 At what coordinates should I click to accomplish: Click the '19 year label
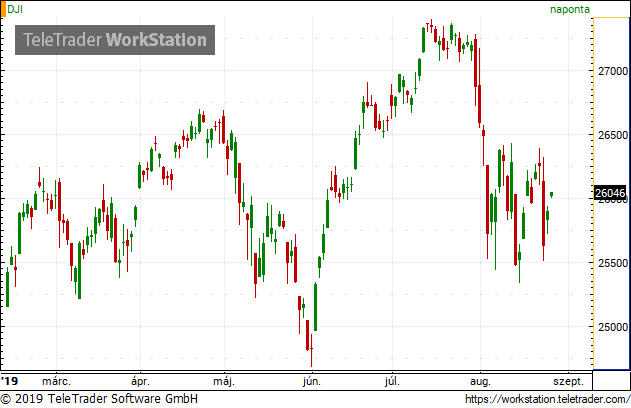[9, 381]
